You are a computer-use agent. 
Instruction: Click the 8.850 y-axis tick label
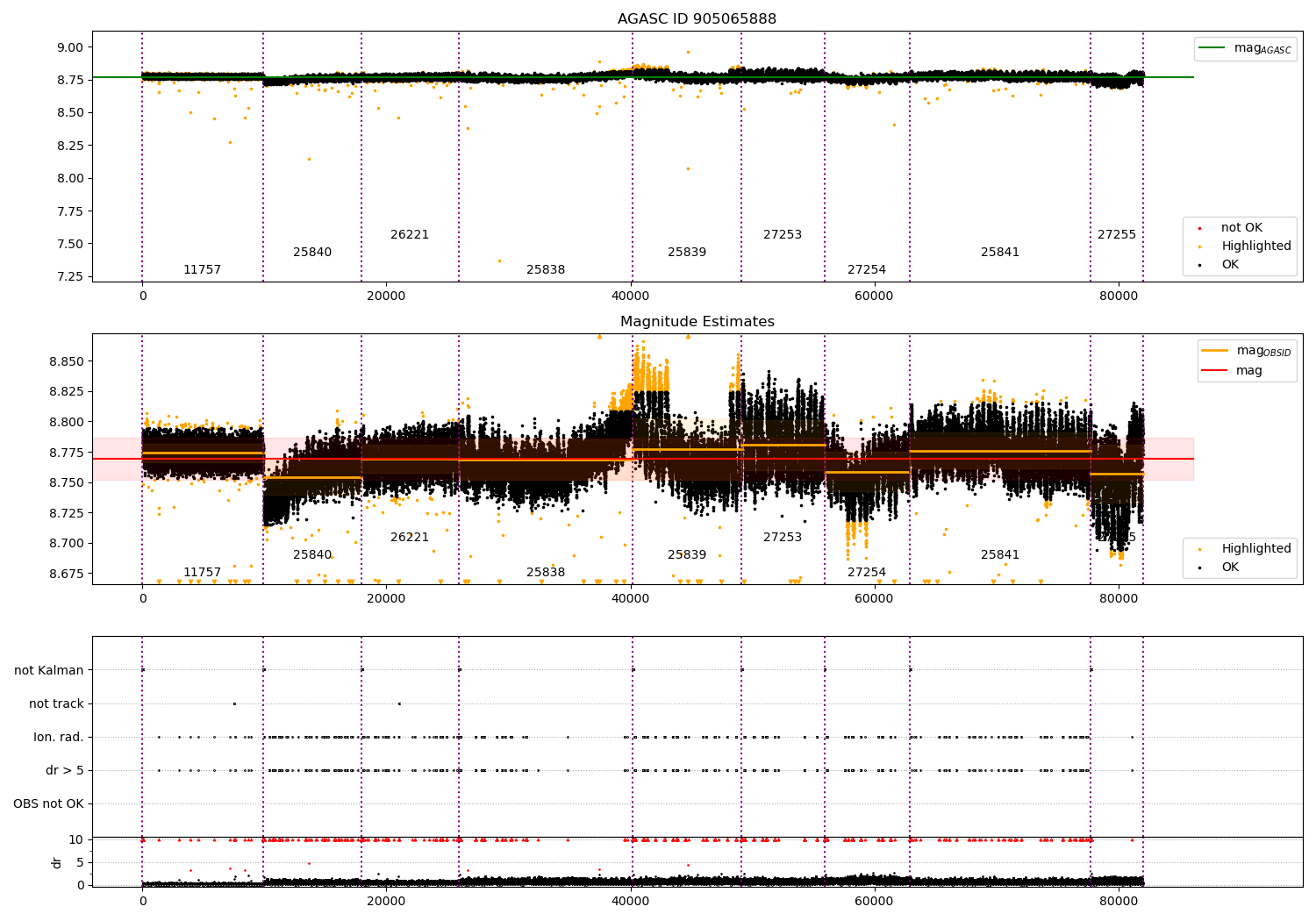point(66,362)
